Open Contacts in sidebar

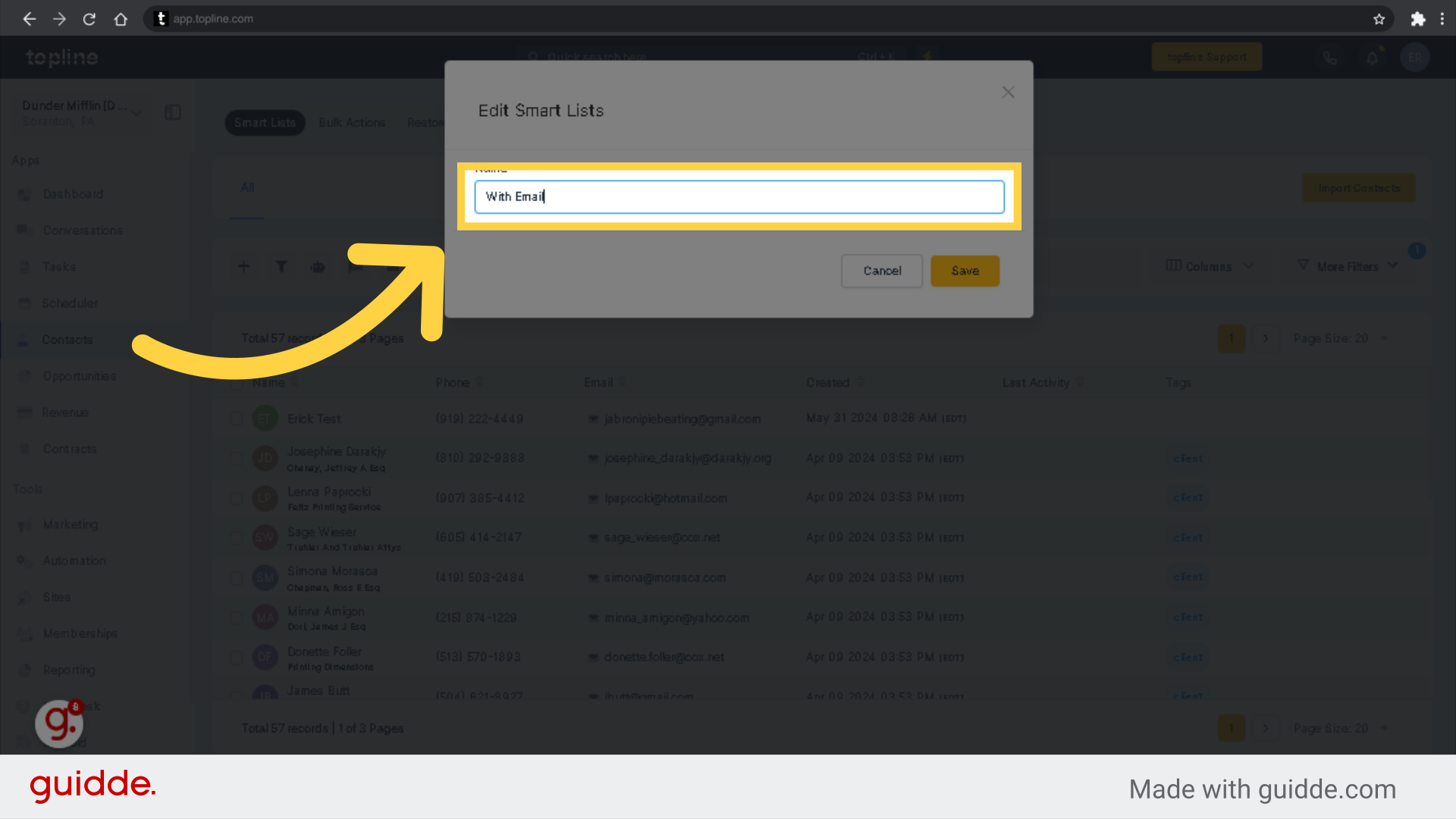click(x=67, y=340)
